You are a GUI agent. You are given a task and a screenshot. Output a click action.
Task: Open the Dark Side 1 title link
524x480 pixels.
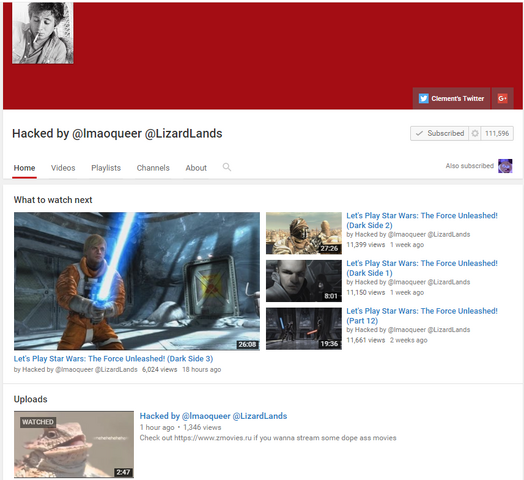click(x=422, y=268)
